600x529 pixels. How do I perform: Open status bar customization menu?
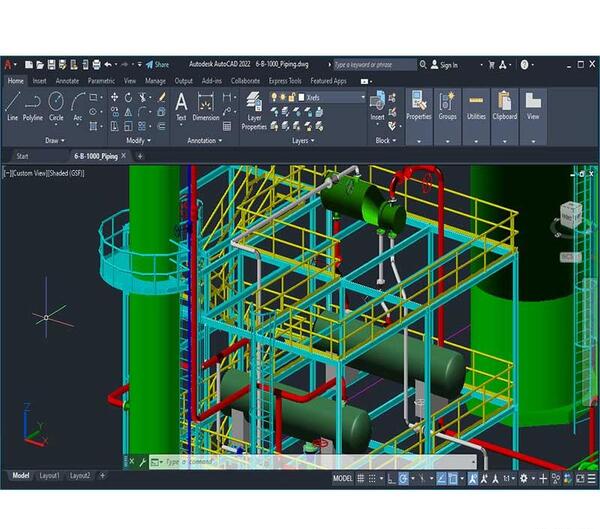pyautogui.click(x=592, y=478)
